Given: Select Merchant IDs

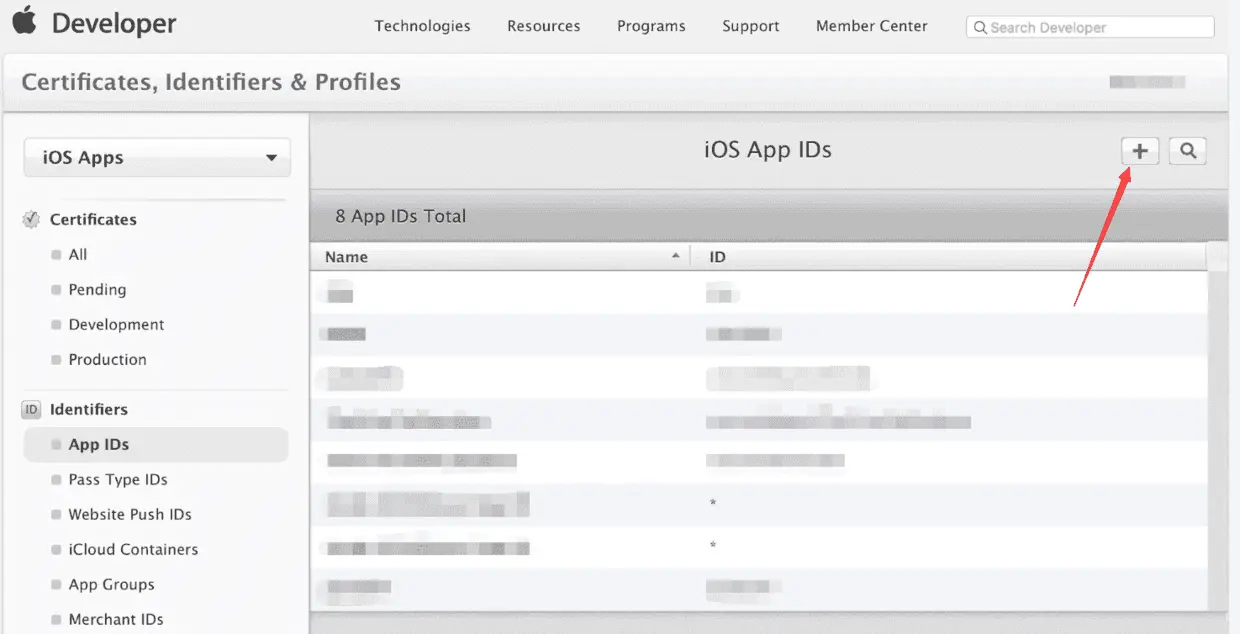Looking at the screenshot, I should (x=116, y=620).
